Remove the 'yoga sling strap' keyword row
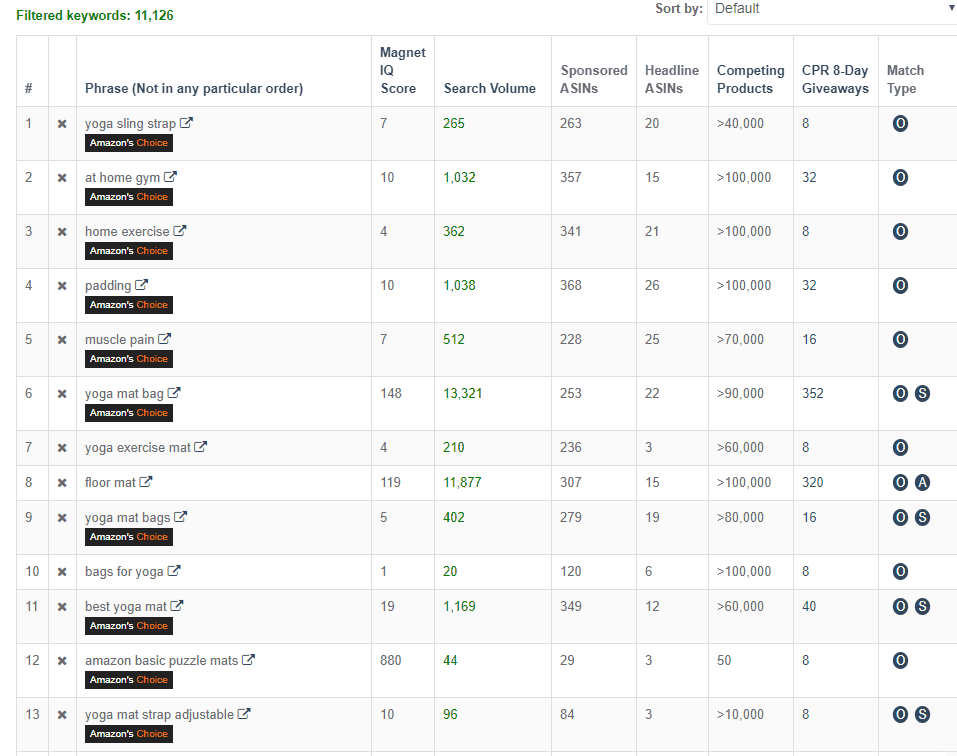Screen dimensions: 957x756 (x=62, y=124)
